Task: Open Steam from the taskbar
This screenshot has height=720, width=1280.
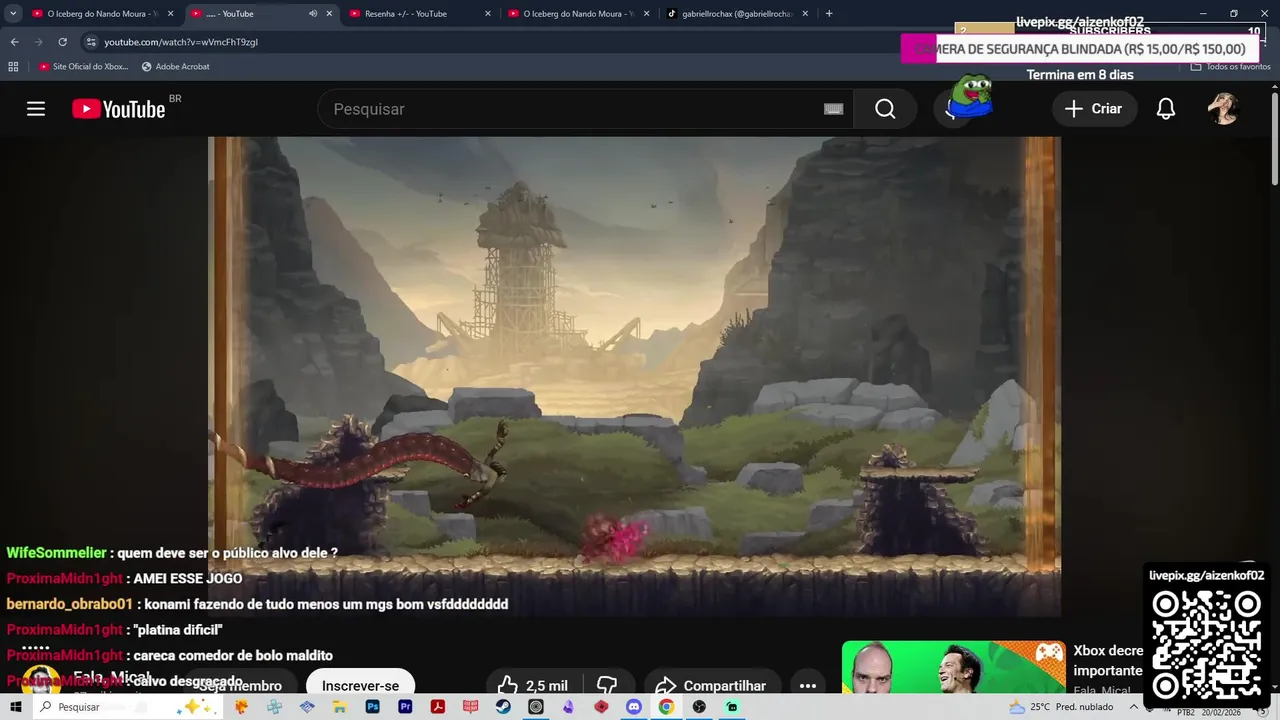Action: (503, 707)
